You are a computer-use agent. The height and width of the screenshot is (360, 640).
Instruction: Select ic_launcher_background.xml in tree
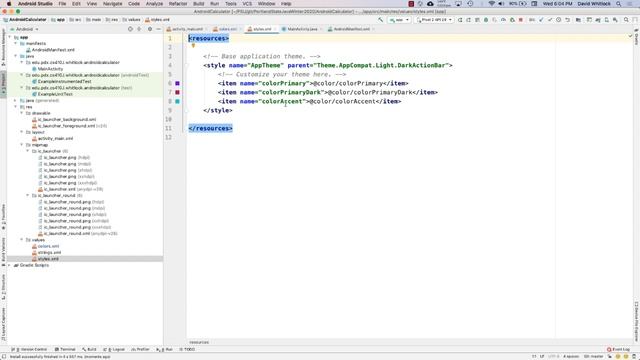(67, 120)
